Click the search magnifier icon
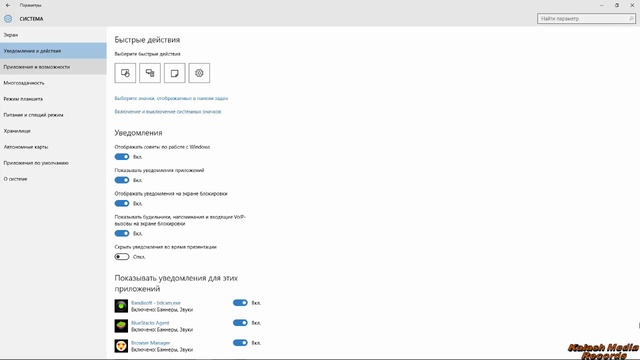Screen dimensions: 640x360 click(631, 18)
